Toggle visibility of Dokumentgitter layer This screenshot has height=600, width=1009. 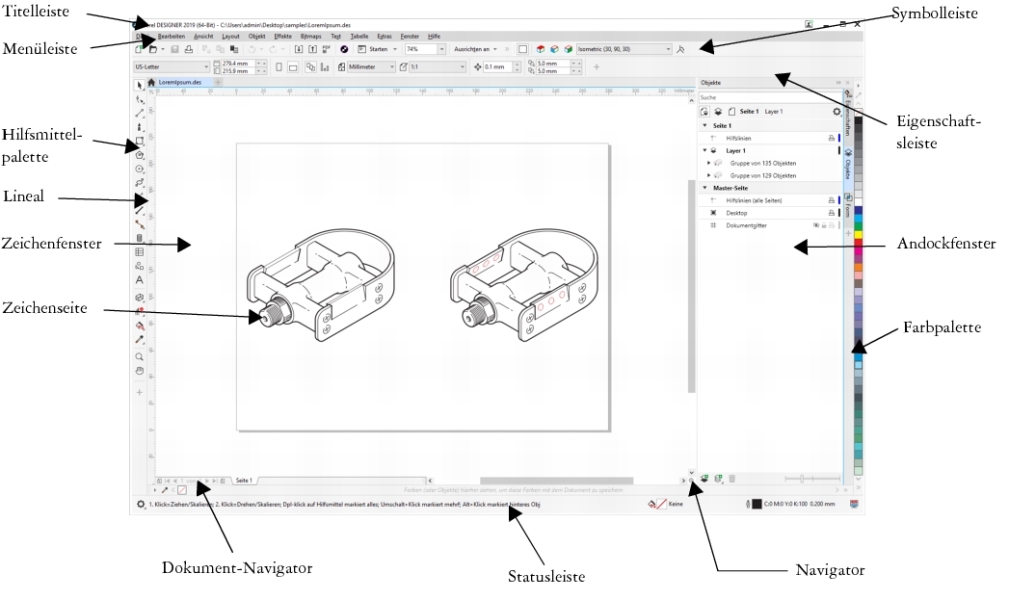817,227
